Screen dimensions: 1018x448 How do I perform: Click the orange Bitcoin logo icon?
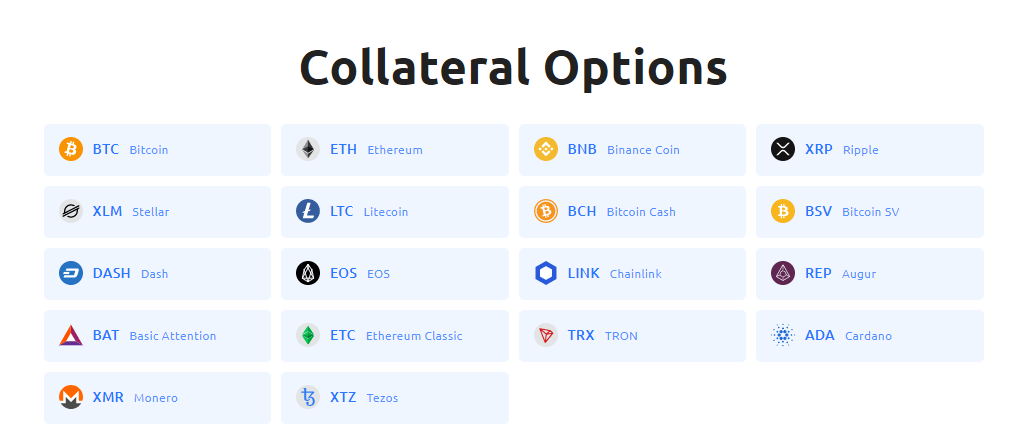(x=71, y=149)
